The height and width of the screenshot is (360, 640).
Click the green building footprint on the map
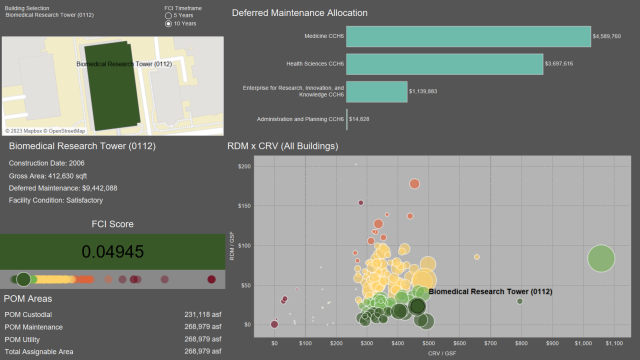point(112,86)
